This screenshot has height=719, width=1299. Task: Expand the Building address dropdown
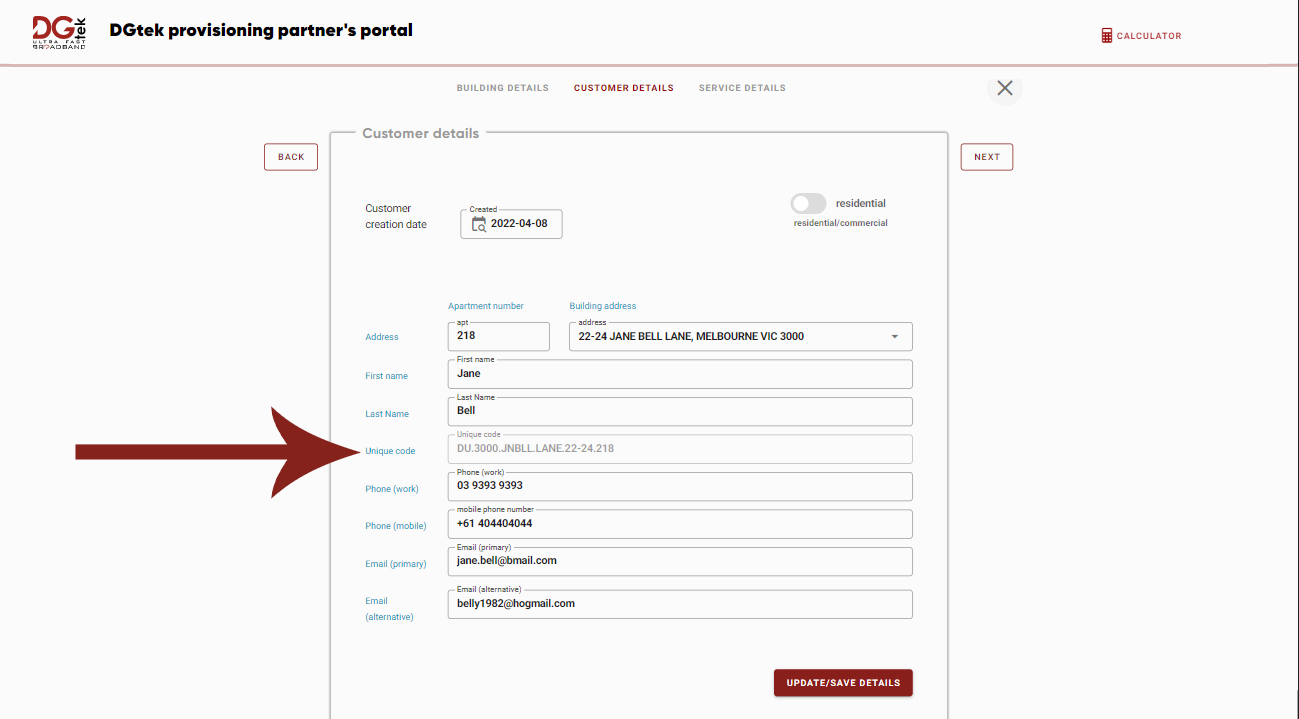[x=894, y=336]
